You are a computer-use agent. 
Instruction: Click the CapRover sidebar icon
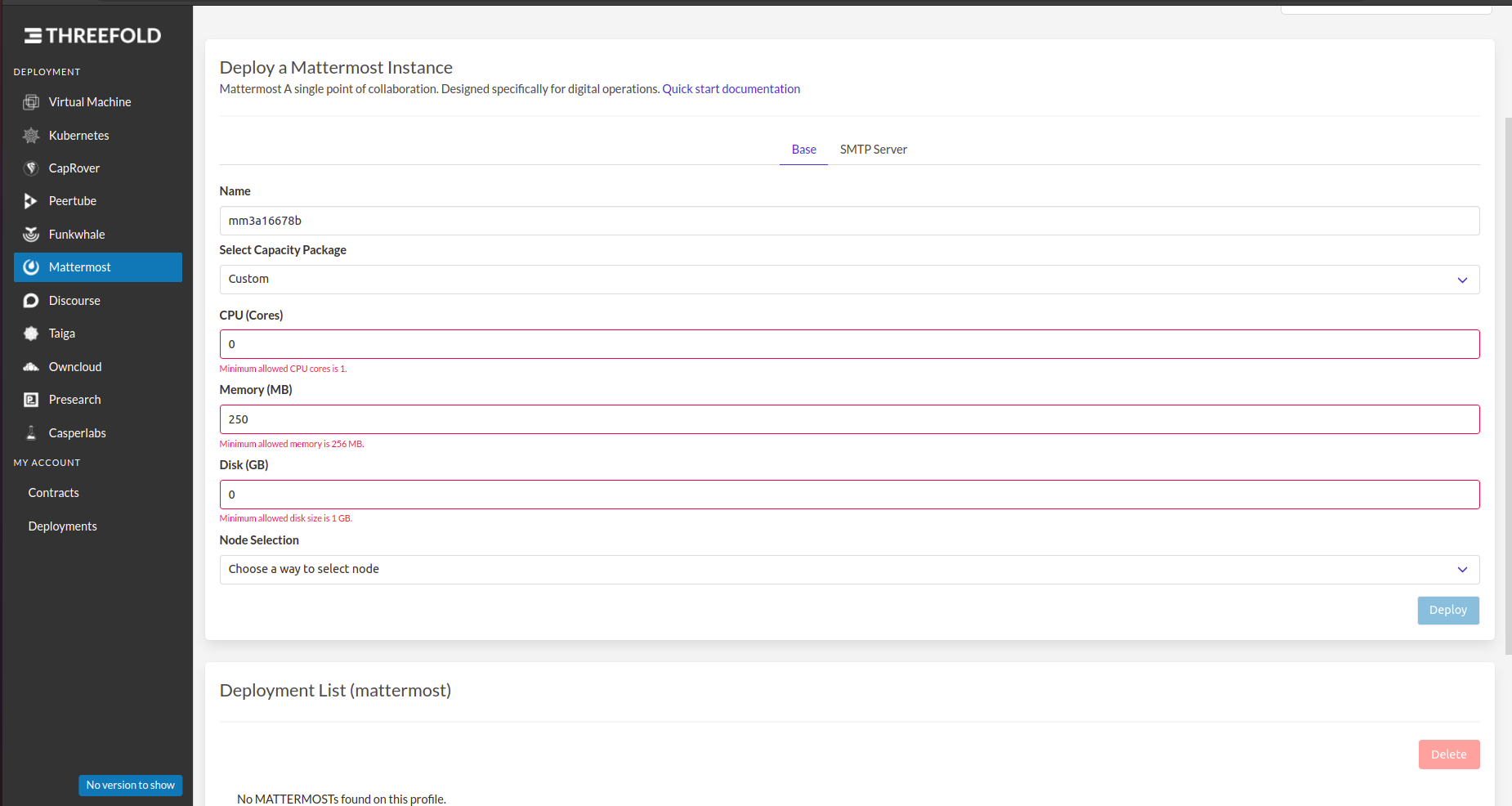tap(30, 168)
